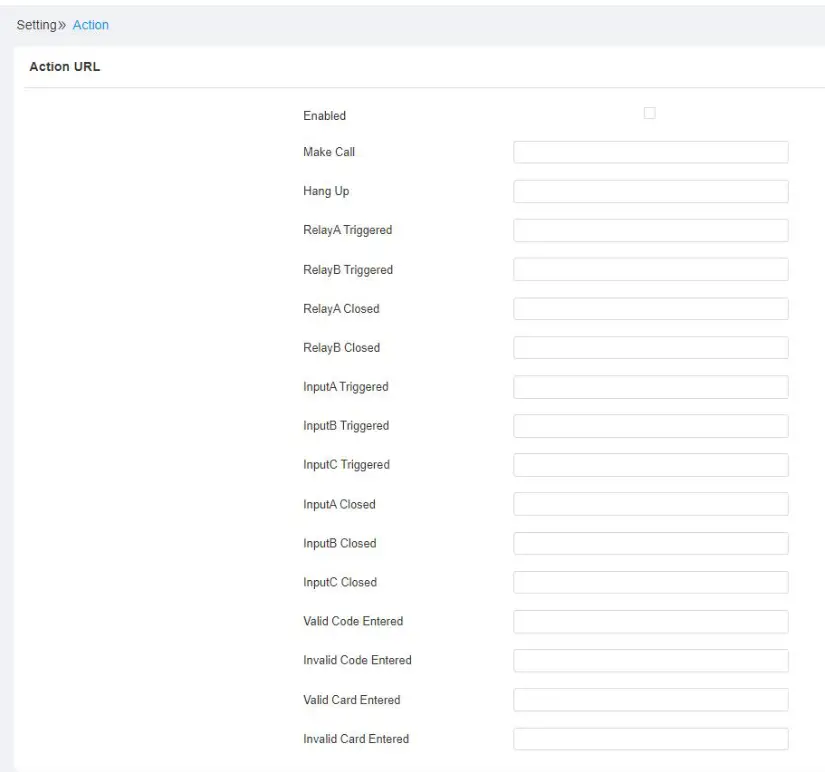Focus the InputB Triggered field
The height and width of the screenshot is (772, 825).
pyautogui.click(x=650, y=426)
